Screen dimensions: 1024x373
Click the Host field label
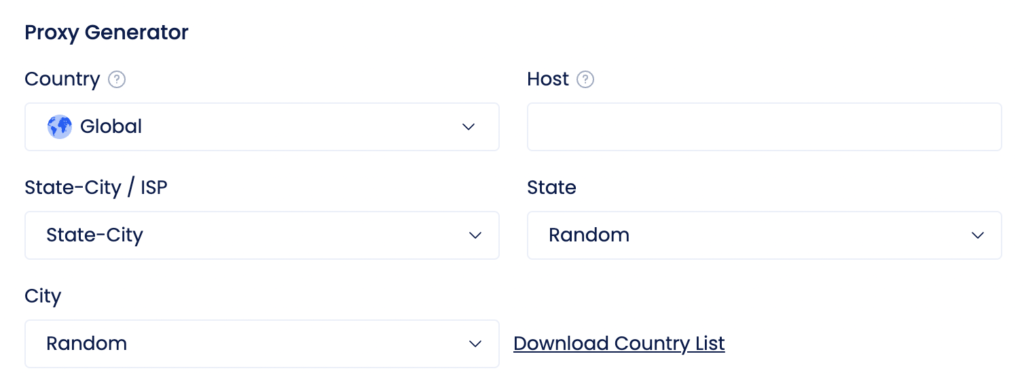coord(548,80)
